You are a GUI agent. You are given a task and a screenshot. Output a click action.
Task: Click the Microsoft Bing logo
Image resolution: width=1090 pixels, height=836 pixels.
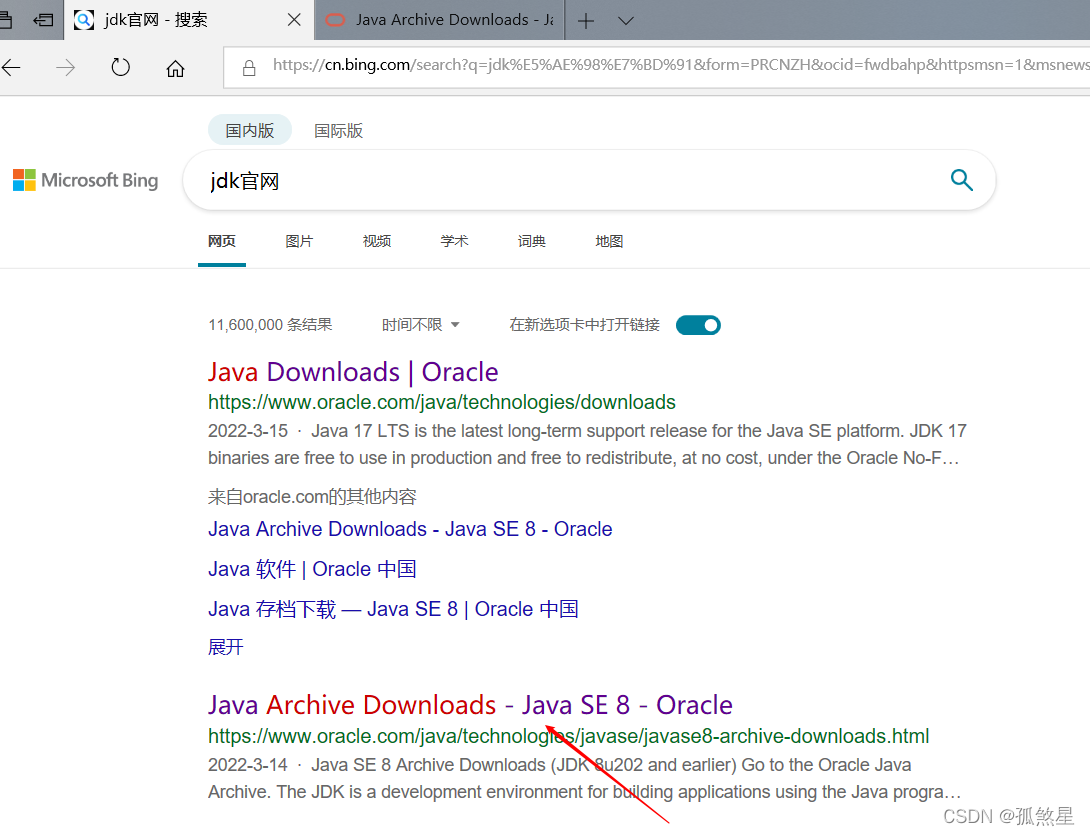pyautogui.click(x=86, y=180)
